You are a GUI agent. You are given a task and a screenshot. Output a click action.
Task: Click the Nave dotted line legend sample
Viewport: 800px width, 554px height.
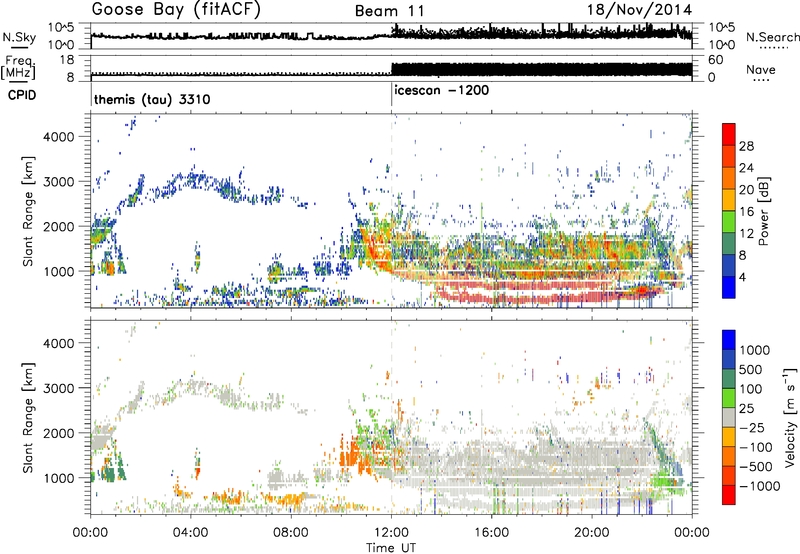pyautogui.click(x=761, y=80)
